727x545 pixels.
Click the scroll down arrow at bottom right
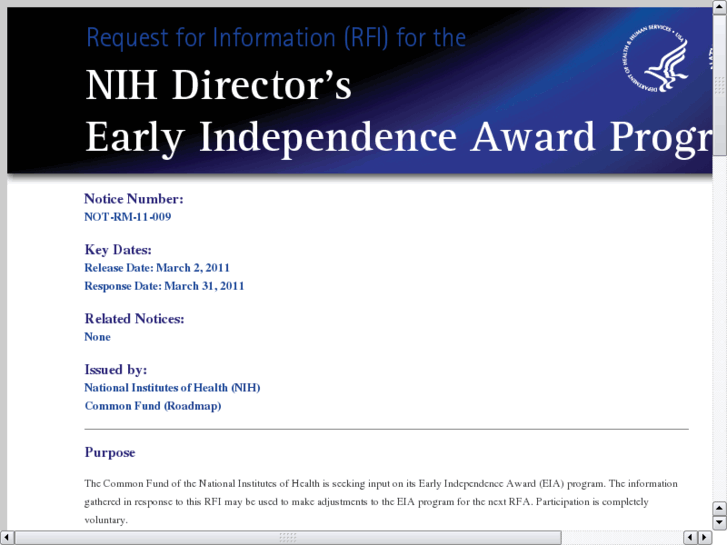click(719, 523)
